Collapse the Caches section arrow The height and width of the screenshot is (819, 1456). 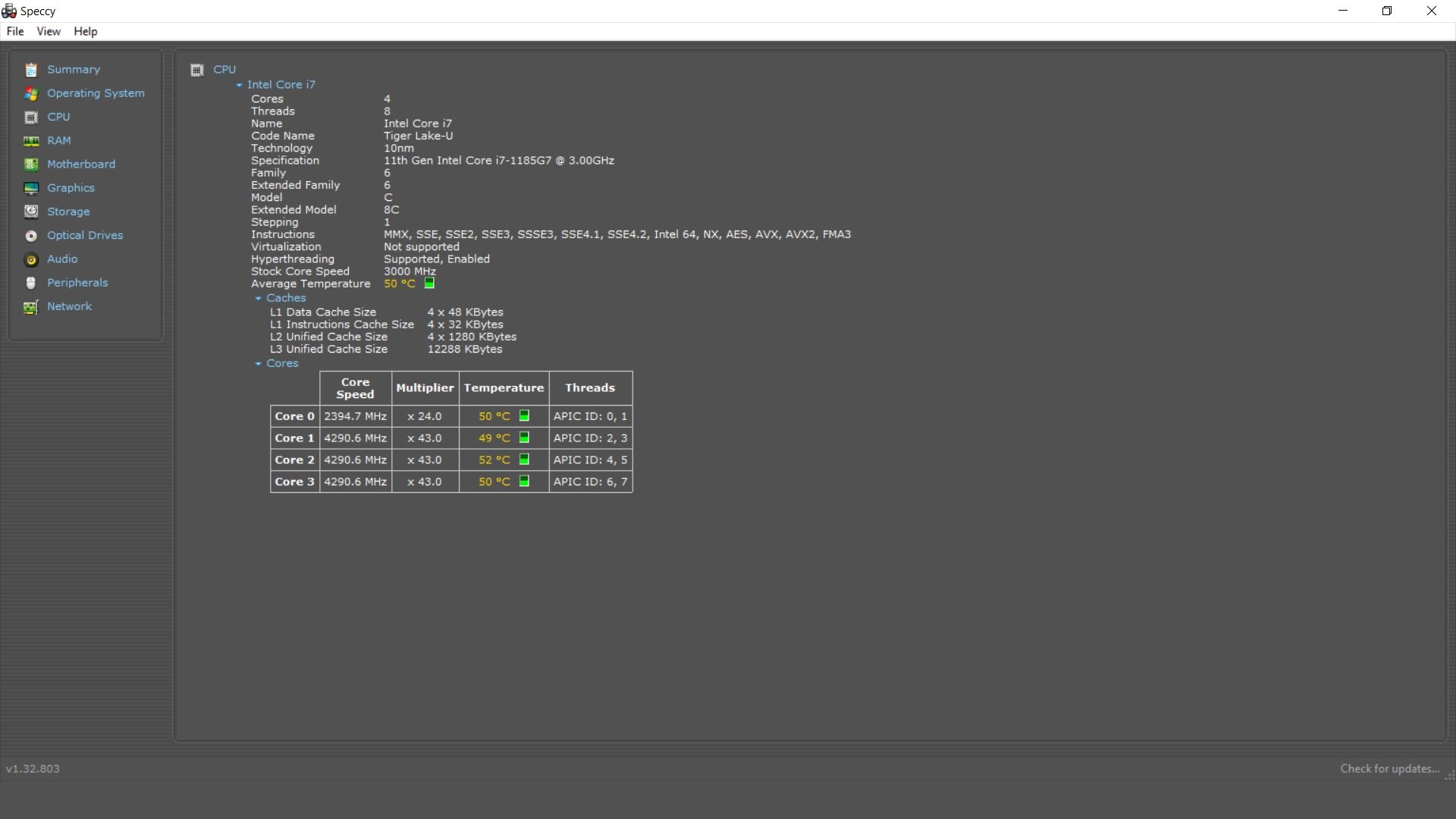(x=258, y=299)
